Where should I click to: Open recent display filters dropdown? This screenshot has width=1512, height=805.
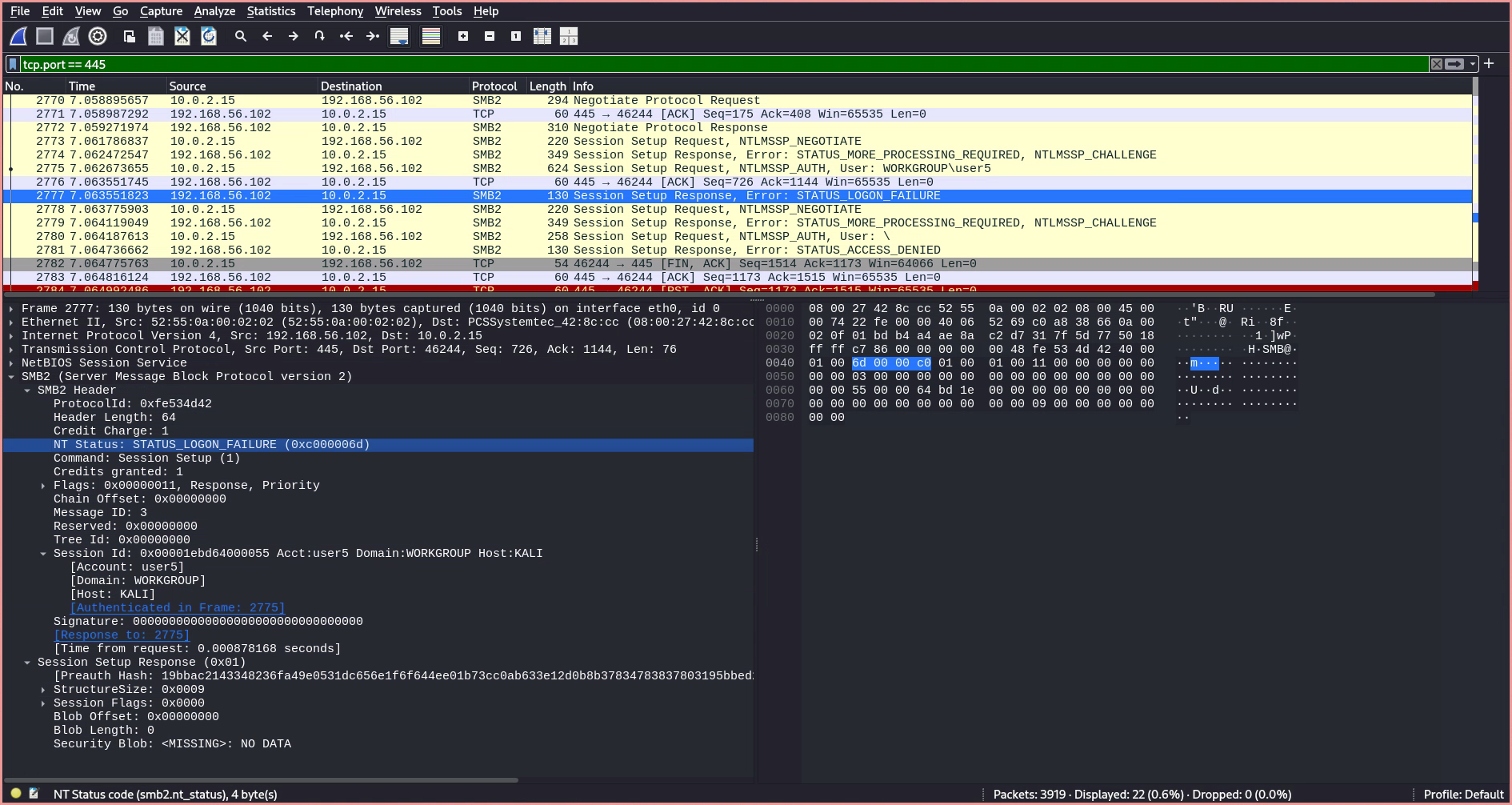[1472, 64]
